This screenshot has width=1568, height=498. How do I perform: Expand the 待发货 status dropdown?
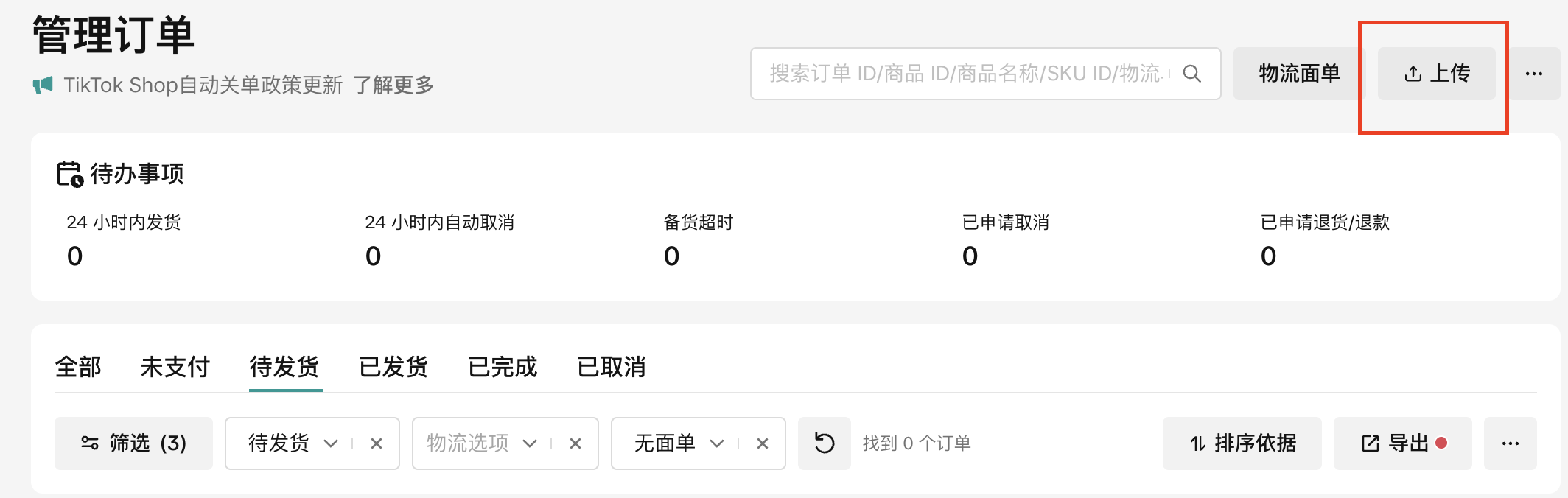[331, 443]
